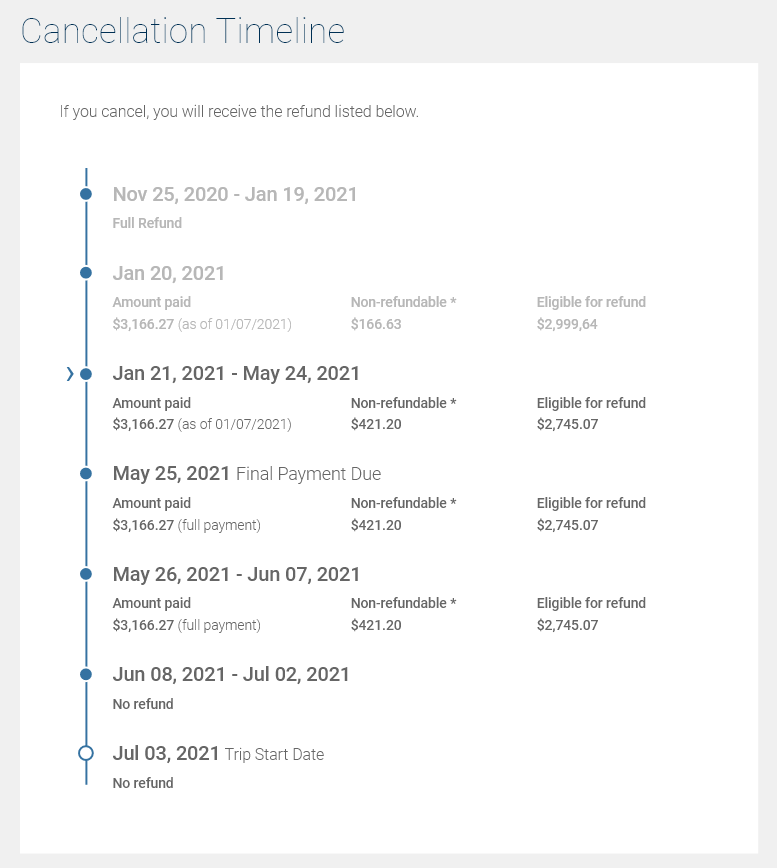Image resolution: width=777 pixels, height=868 pixels.
Task: Click the May 26, 2021 - Jun 07, 2021 heading
Action: point(236,575)
